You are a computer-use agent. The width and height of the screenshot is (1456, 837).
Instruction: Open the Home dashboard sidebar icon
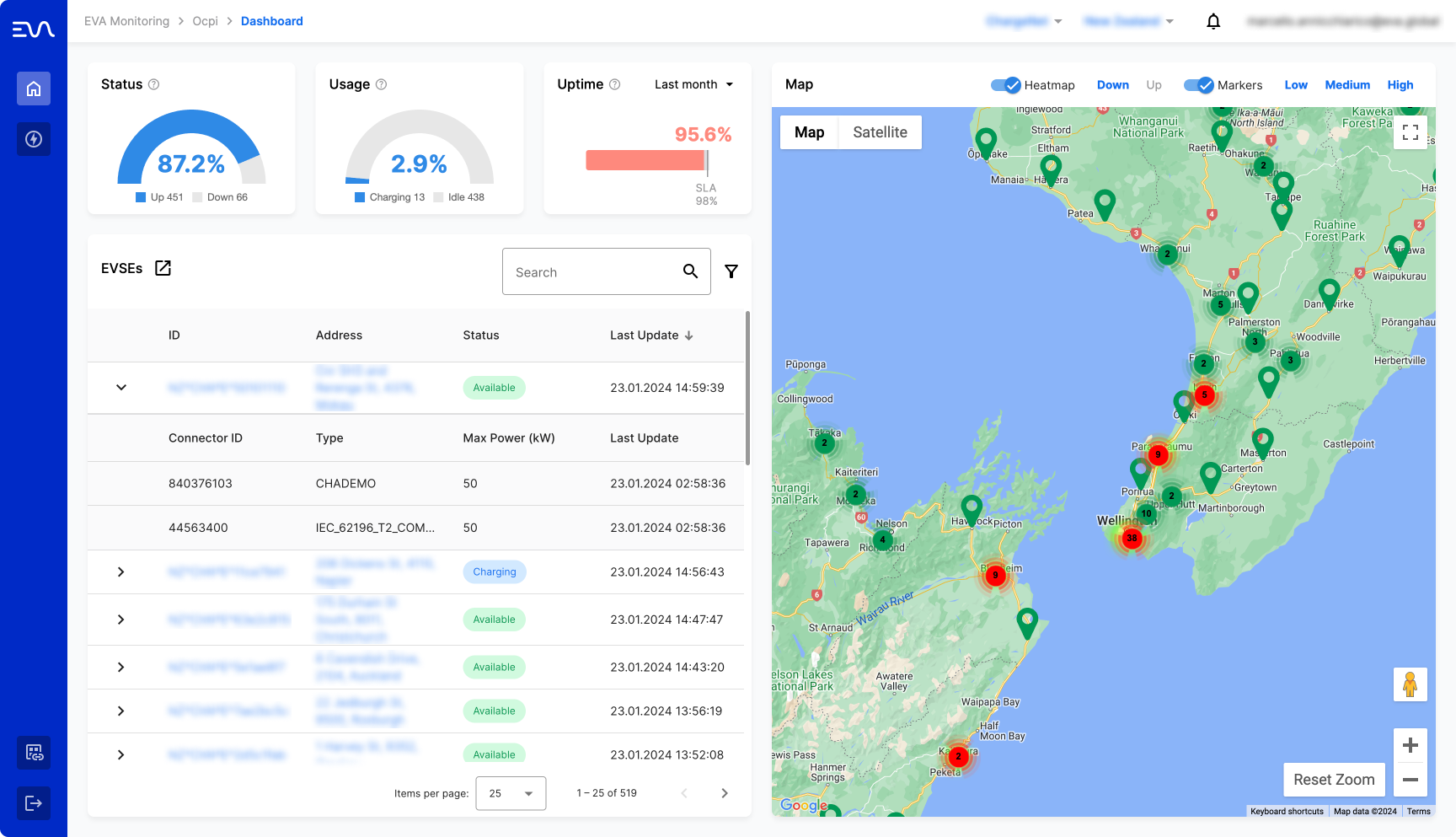[x=34, y=89]
